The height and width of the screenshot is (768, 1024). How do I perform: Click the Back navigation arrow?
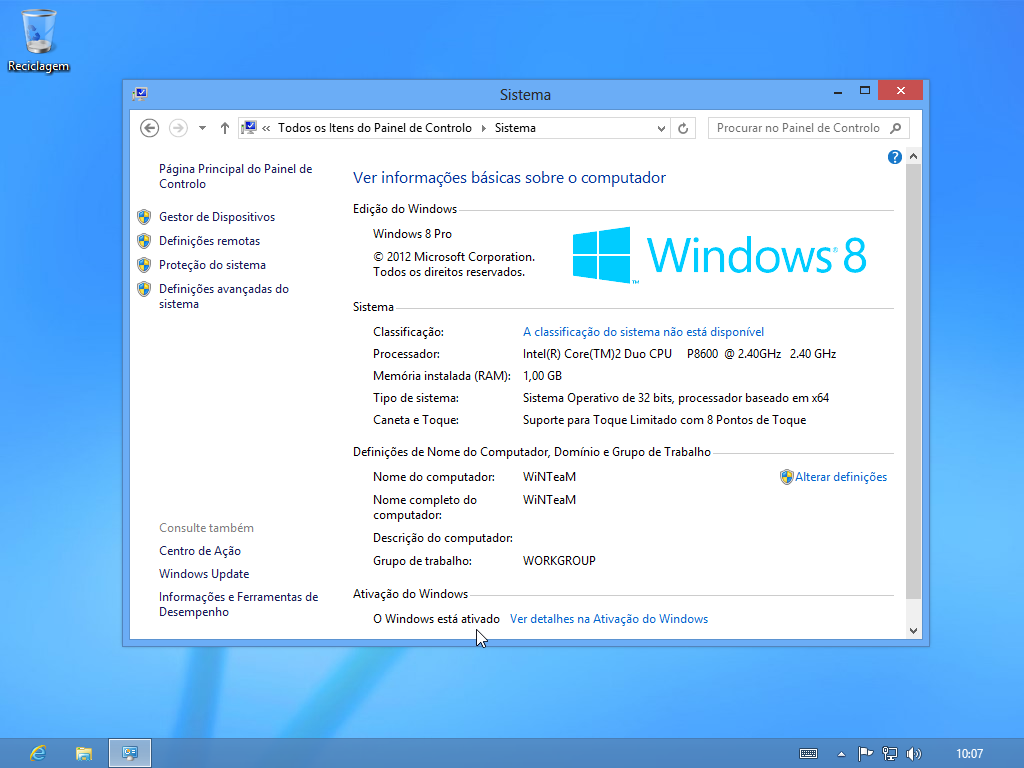point(150,128)
